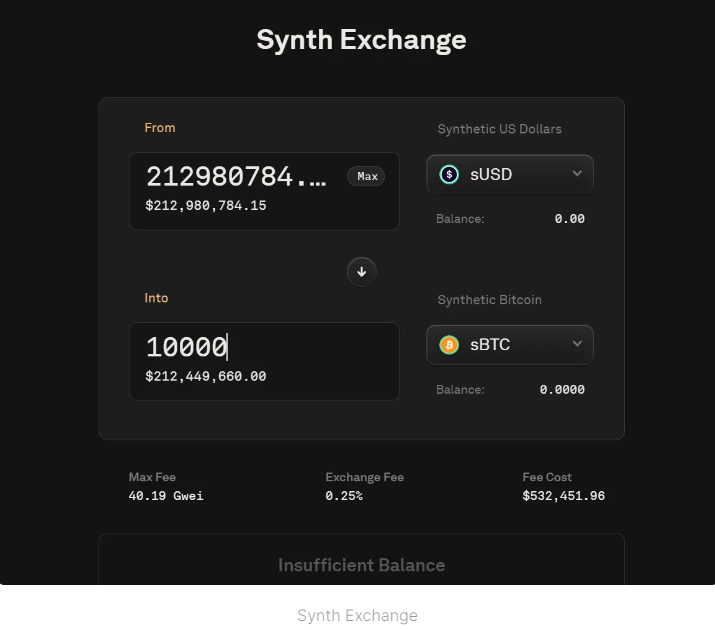Click the Synthetic Bitcoin label
The height and width of the screenshot is (630, 715).
(490, 300)
